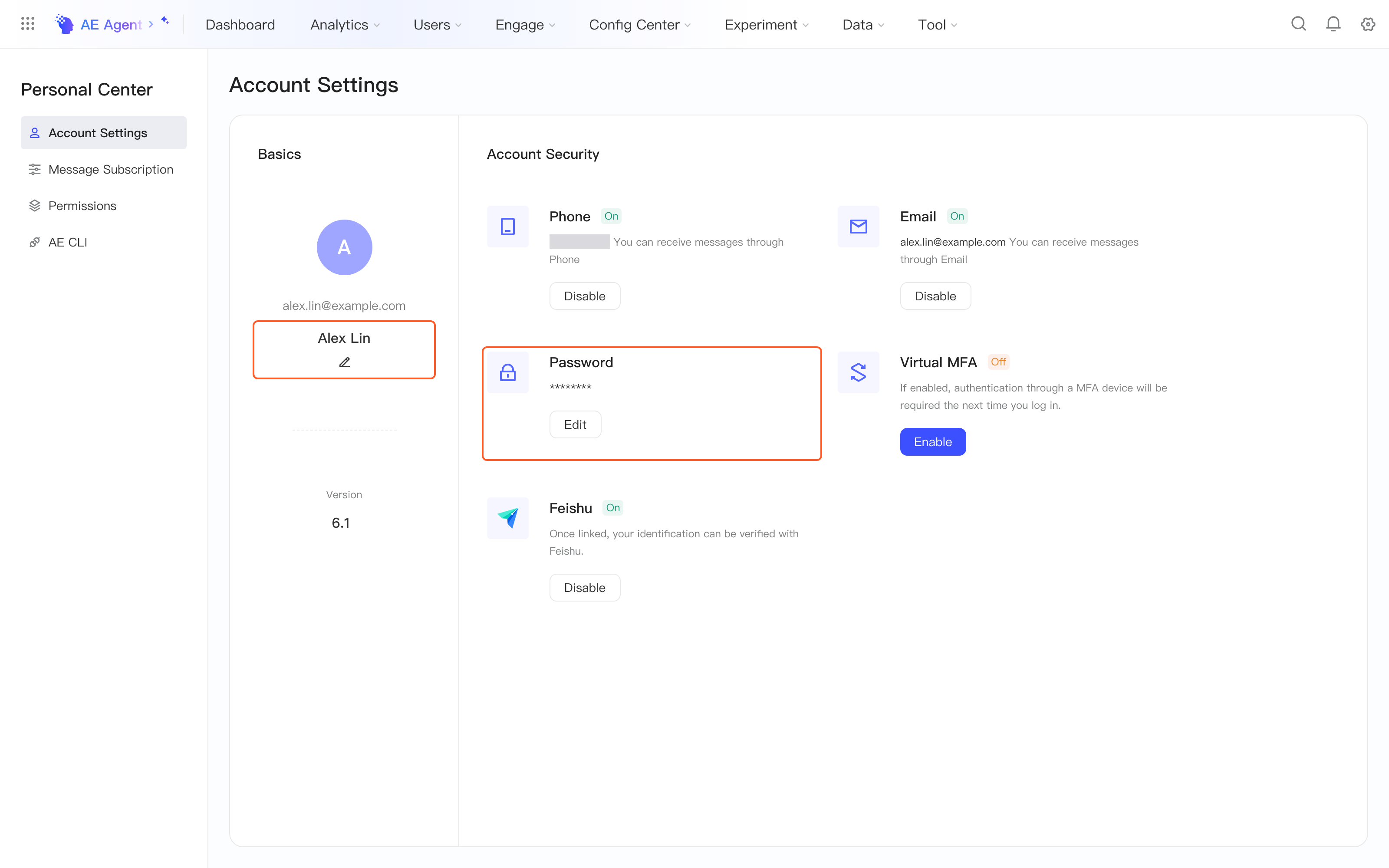The image size is (1389, 868).
Task: Click the Feishu logo icon
Action: click(507, 518)
